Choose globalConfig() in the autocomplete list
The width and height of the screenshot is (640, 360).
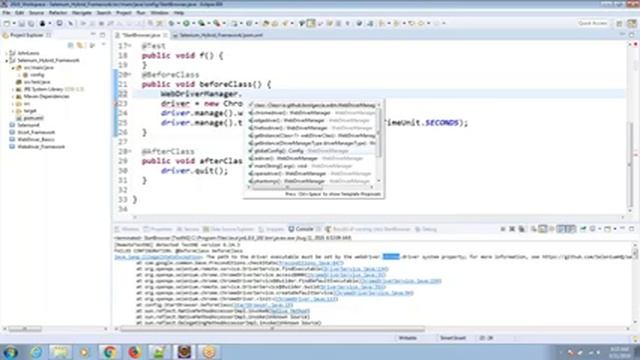pos(312,151)
